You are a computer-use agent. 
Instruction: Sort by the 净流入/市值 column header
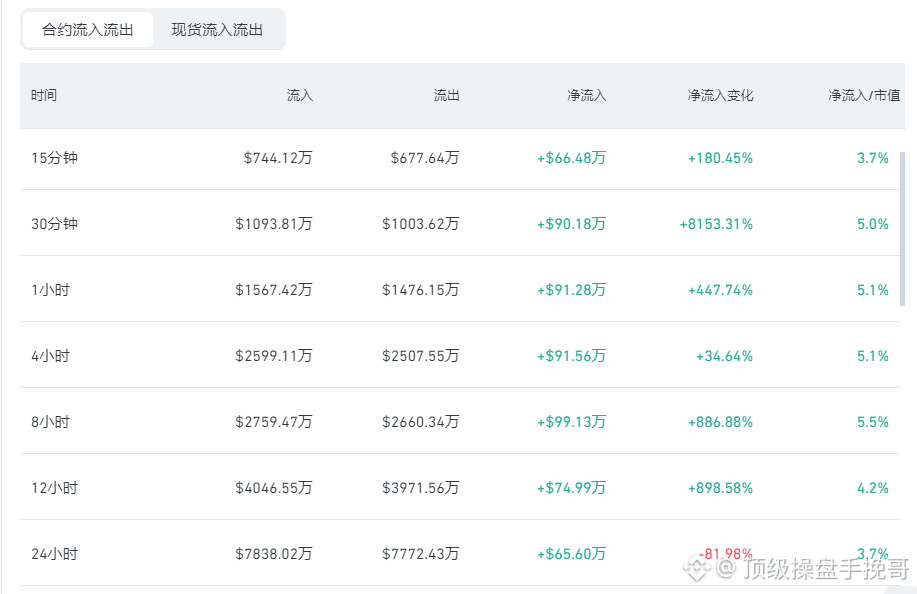(x=864, y=95)
